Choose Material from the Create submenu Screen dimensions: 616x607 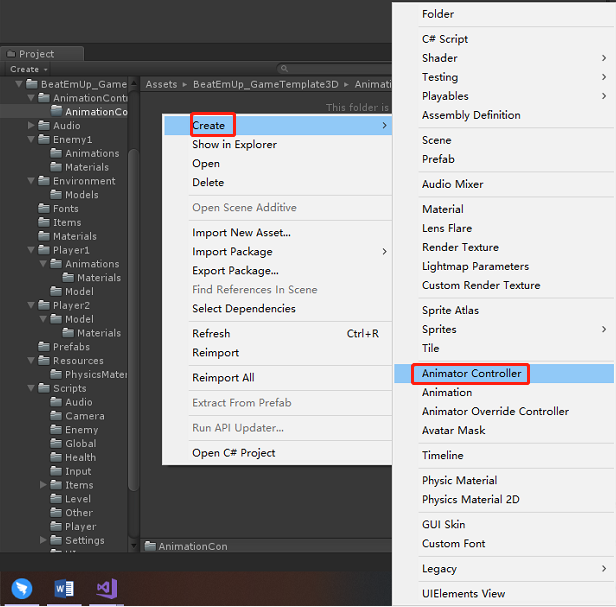click(x=504, y=209)
